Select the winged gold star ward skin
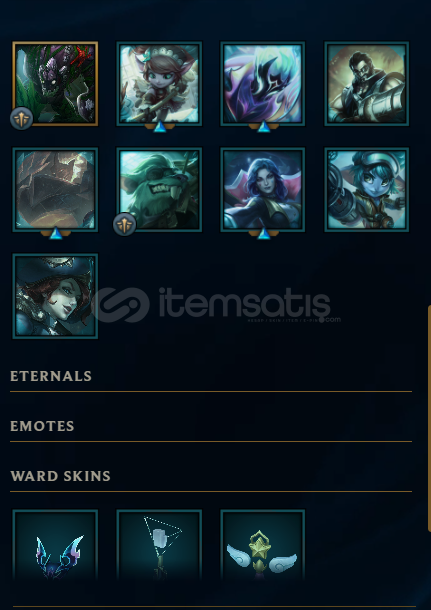Image resolution: width=431 pixels, height=610 pixels. pyautogui.click(x=263, y=545)
